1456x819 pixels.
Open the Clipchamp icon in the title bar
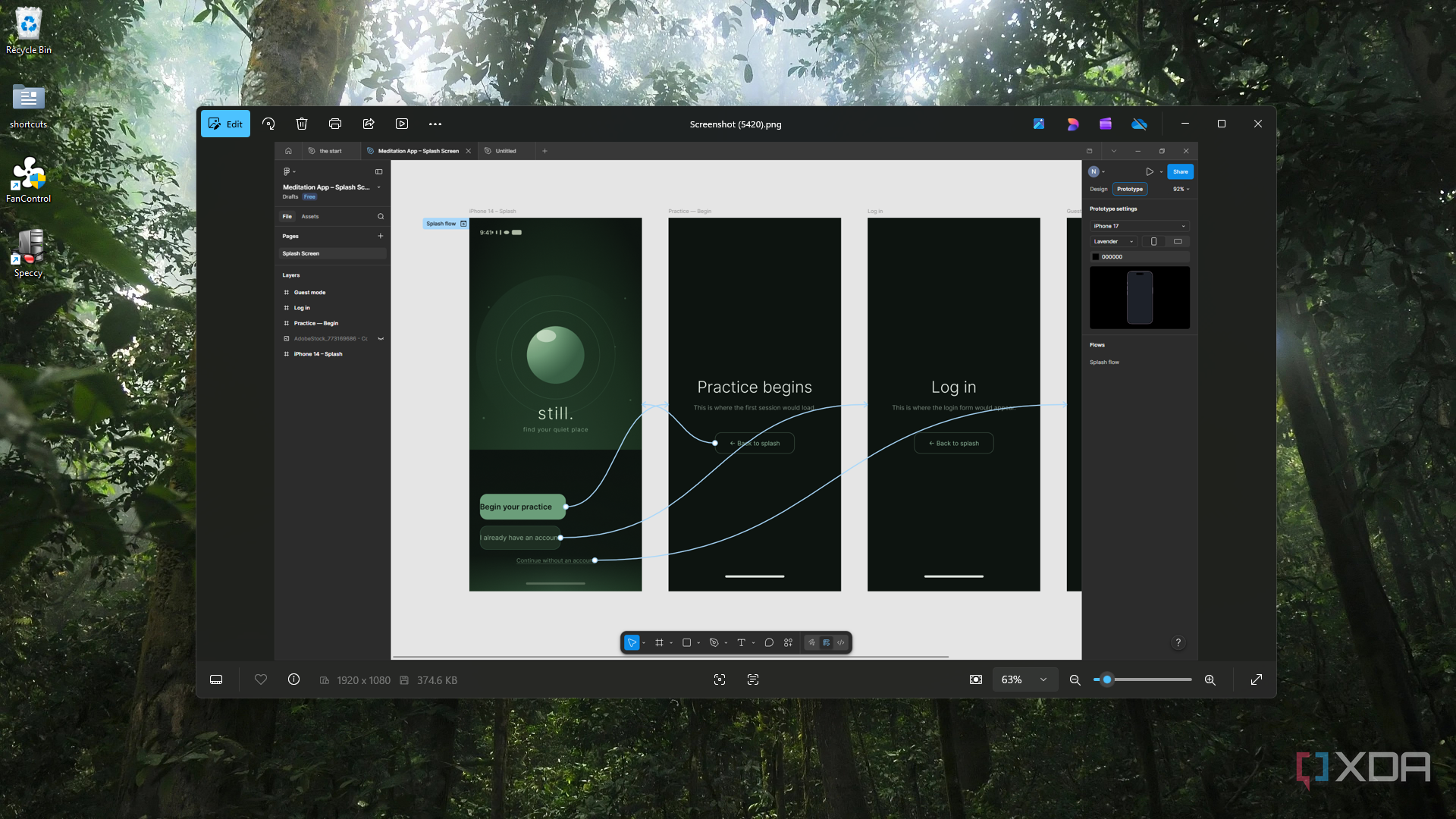pyautogui.click(x=1106, y=124)
